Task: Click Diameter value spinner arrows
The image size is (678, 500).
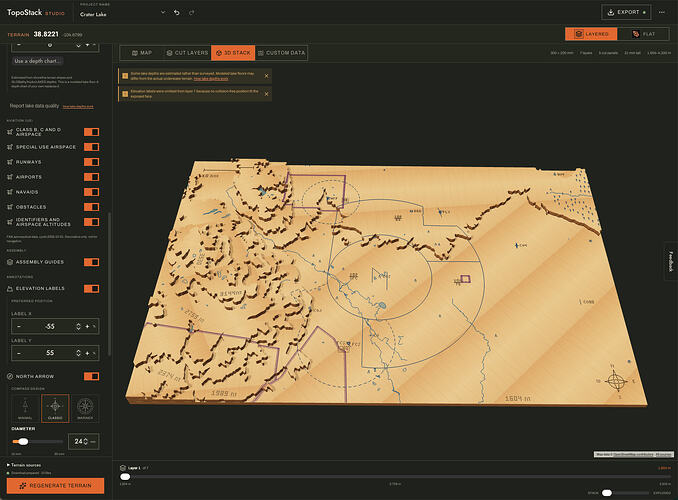Action: (x=86, y=441)
